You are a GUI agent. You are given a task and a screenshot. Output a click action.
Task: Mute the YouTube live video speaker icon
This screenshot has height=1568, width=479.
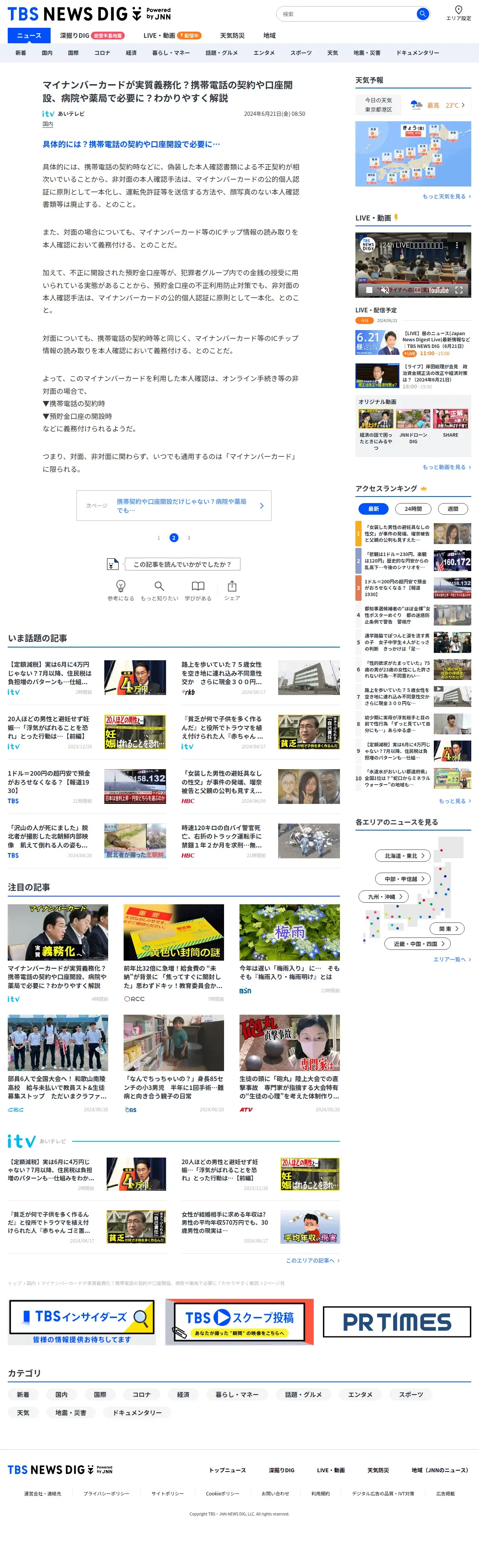click(x=385, y=290)
